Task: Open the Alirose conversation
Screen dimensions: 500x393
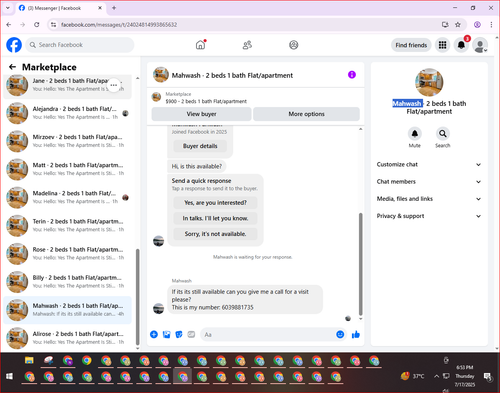Action: click(x=67, y=338)
